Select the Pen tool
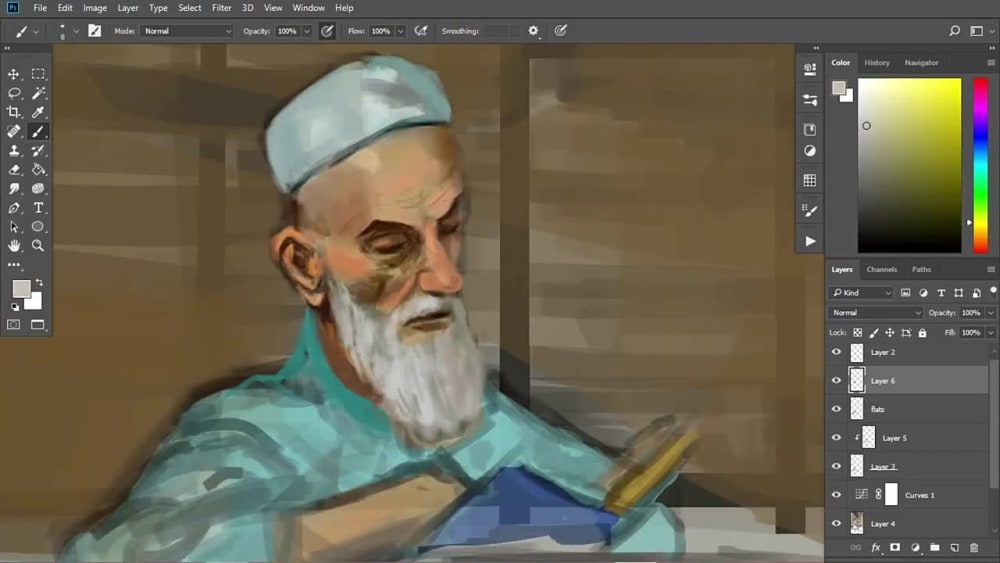Screen dimensions: 1000x563 click(x=13, y=208)
